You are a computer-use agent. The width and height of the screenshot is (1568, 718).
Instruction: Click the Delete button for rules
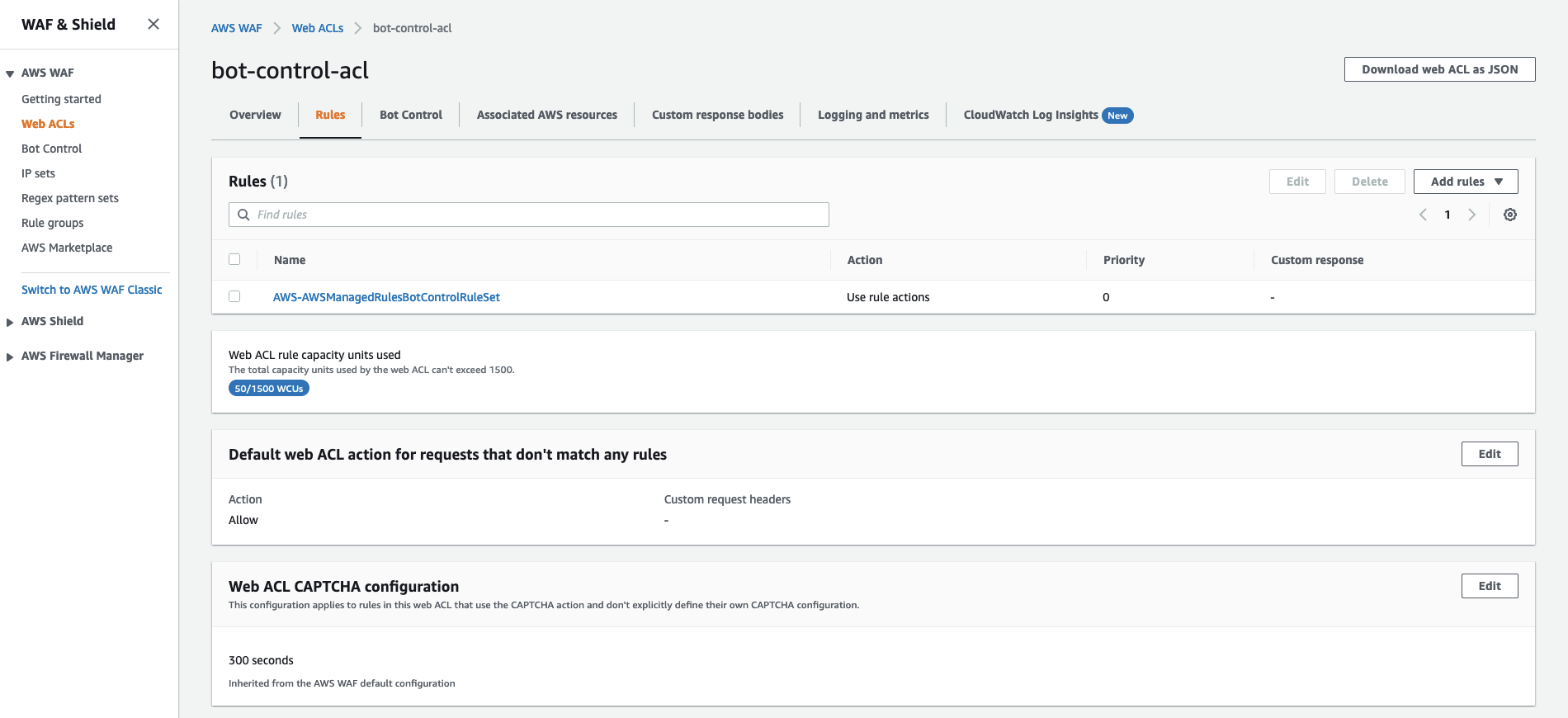(1370, 182)
